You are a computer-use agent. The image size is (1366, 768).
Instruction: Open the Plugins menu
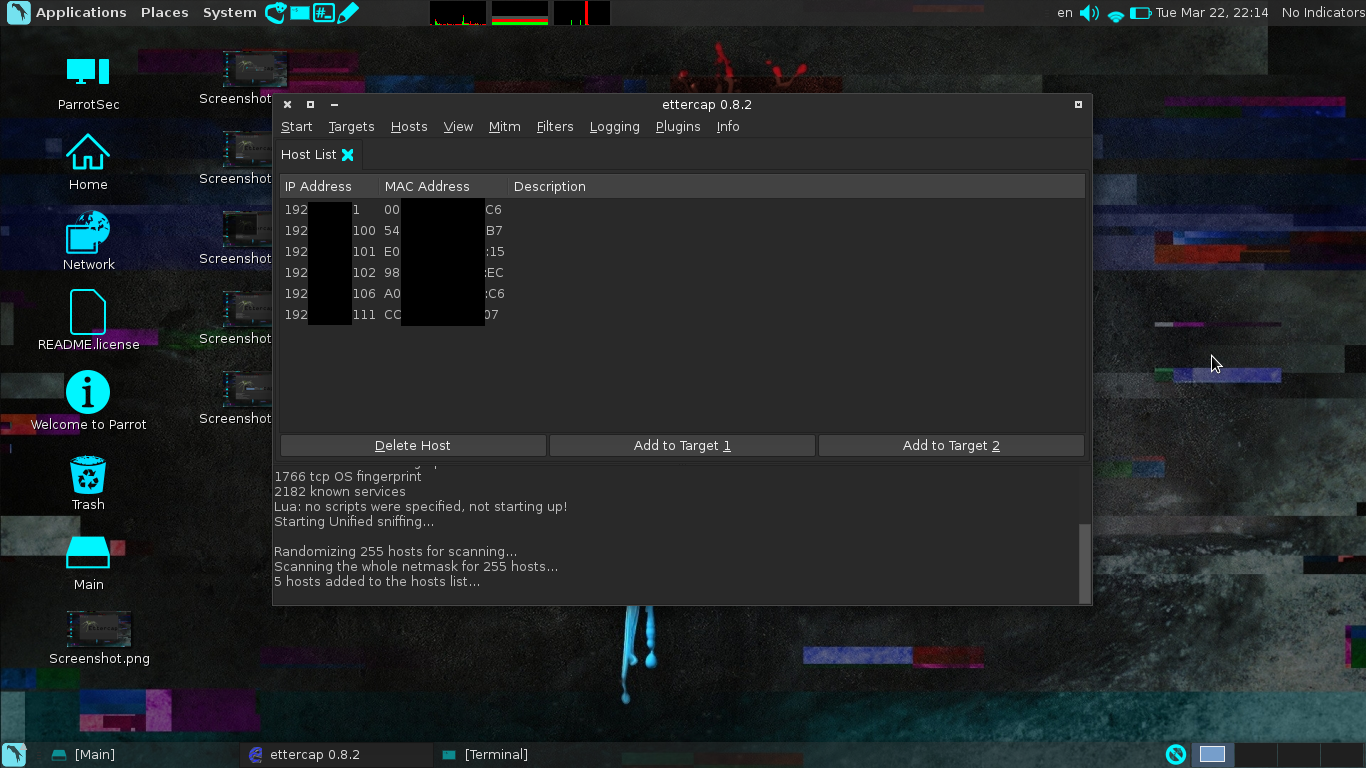[x=678, y=127]
